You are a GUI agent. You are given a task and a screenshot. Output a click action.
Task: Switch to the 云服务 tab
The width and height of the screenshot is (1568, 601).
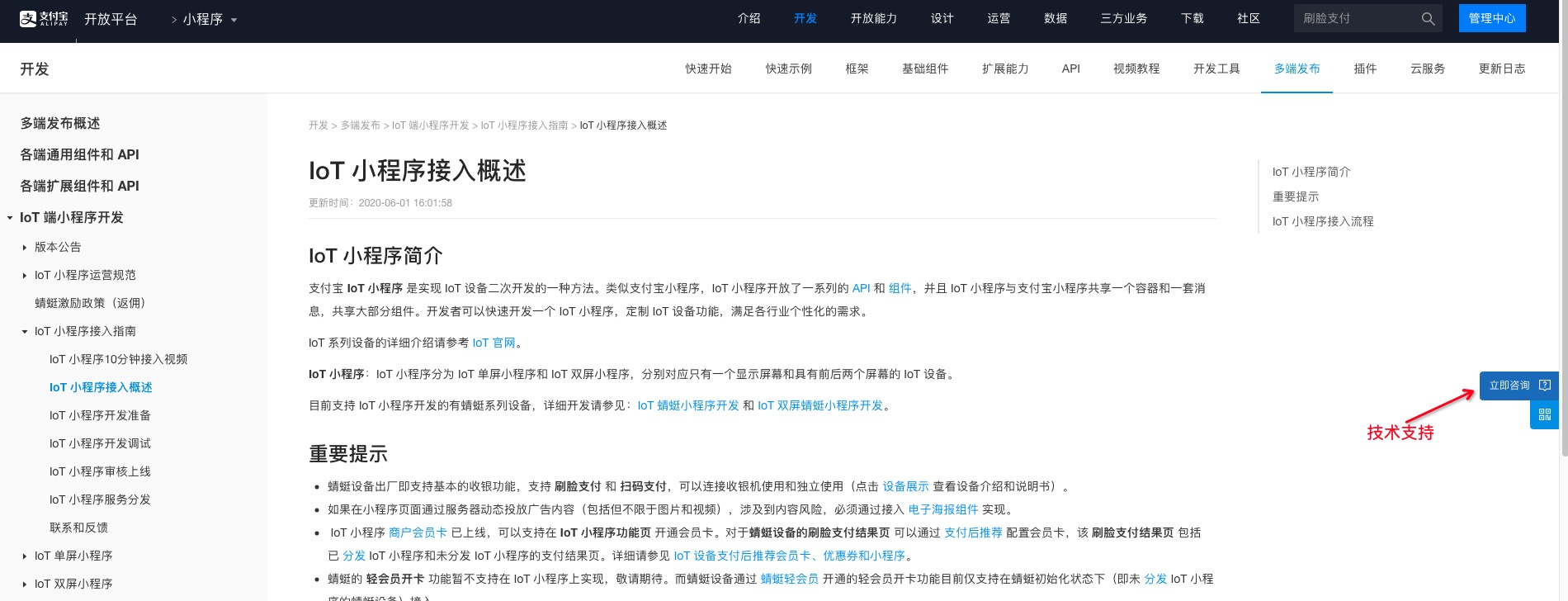pos(1428,69)
